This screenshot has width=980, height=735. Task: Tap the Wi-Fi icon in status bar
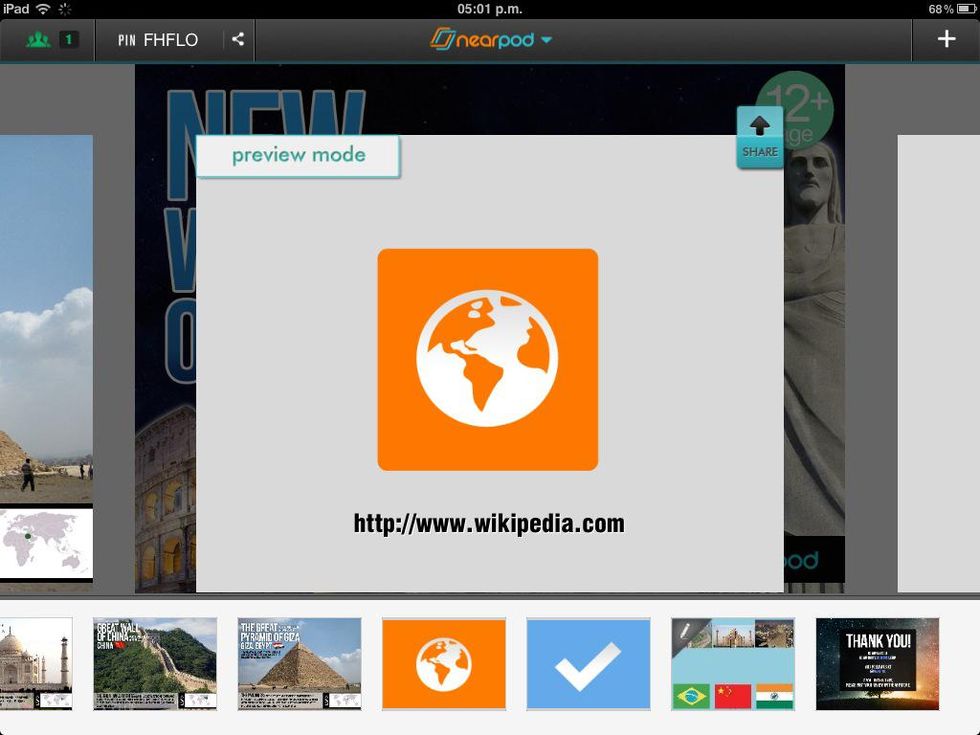[42, 9]
